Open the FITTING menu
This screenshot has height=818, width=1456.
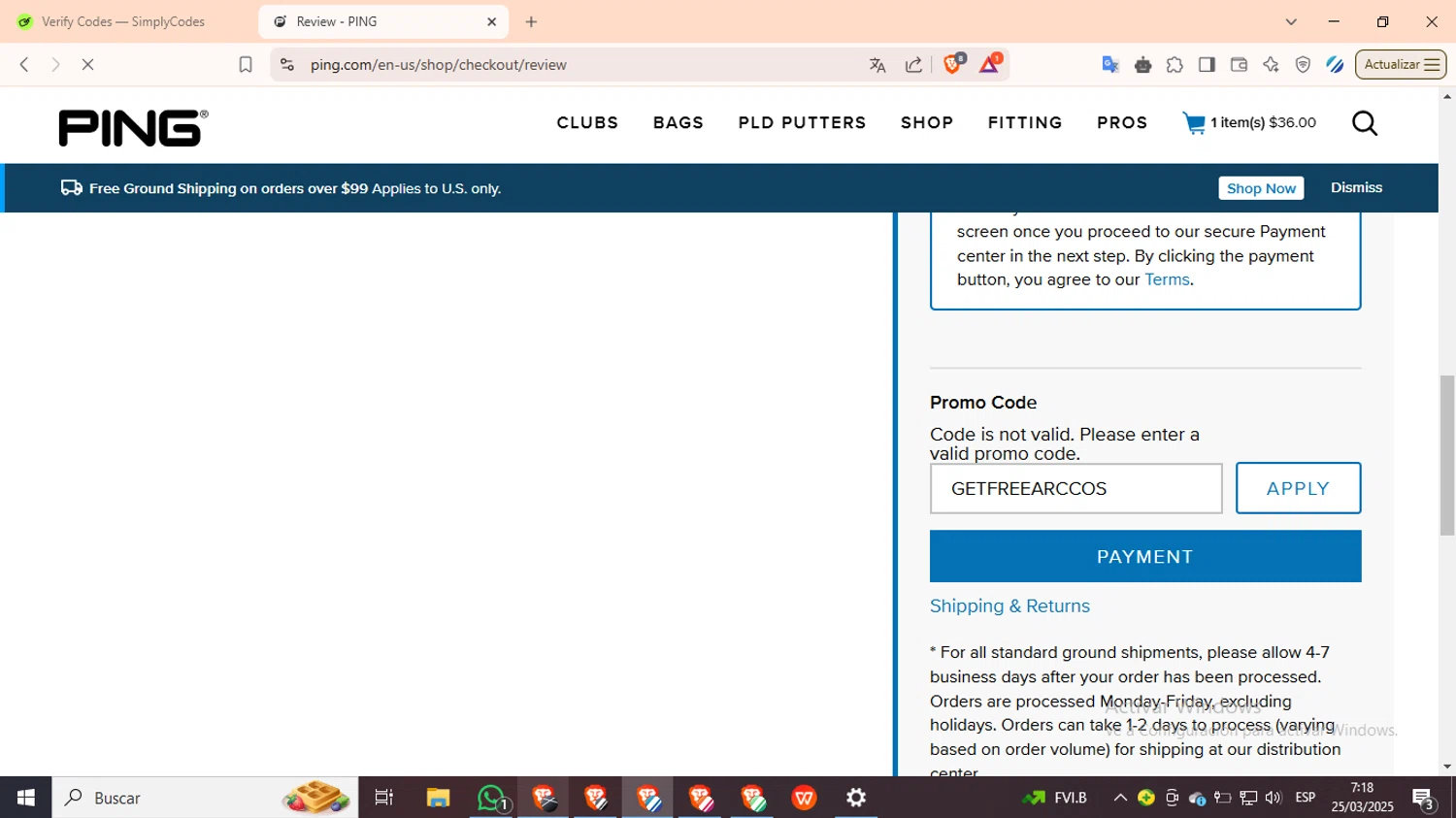(x=1025, y=123)
